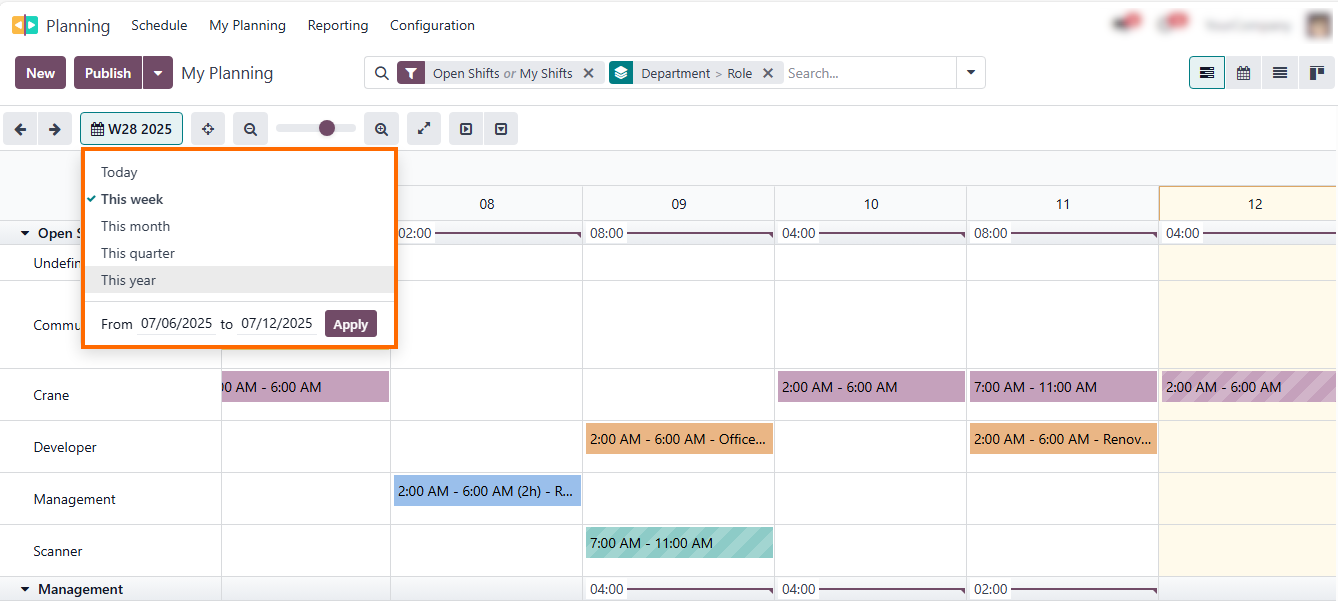This screenshot has height=601, width=1338.
Task: Click the focus-today crosshair icon
Action: pyautogui.click(x=207, y=128)
